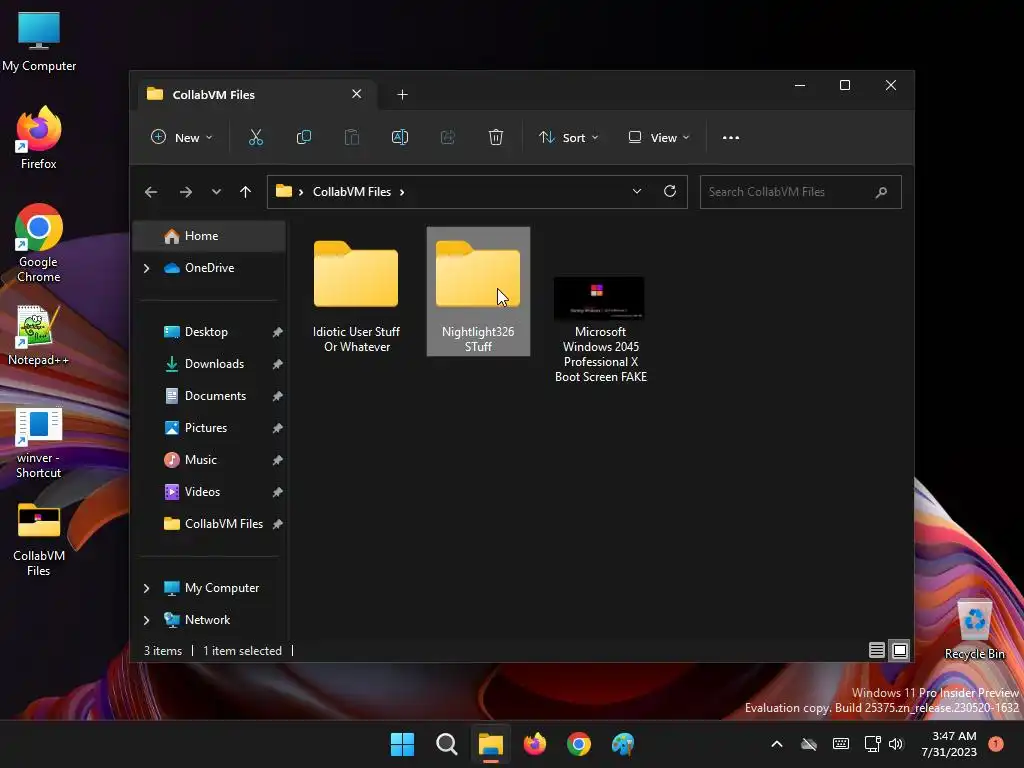Screen dimensions: 1024x768
Task: Expand the Network tree node
Action: 146,620
